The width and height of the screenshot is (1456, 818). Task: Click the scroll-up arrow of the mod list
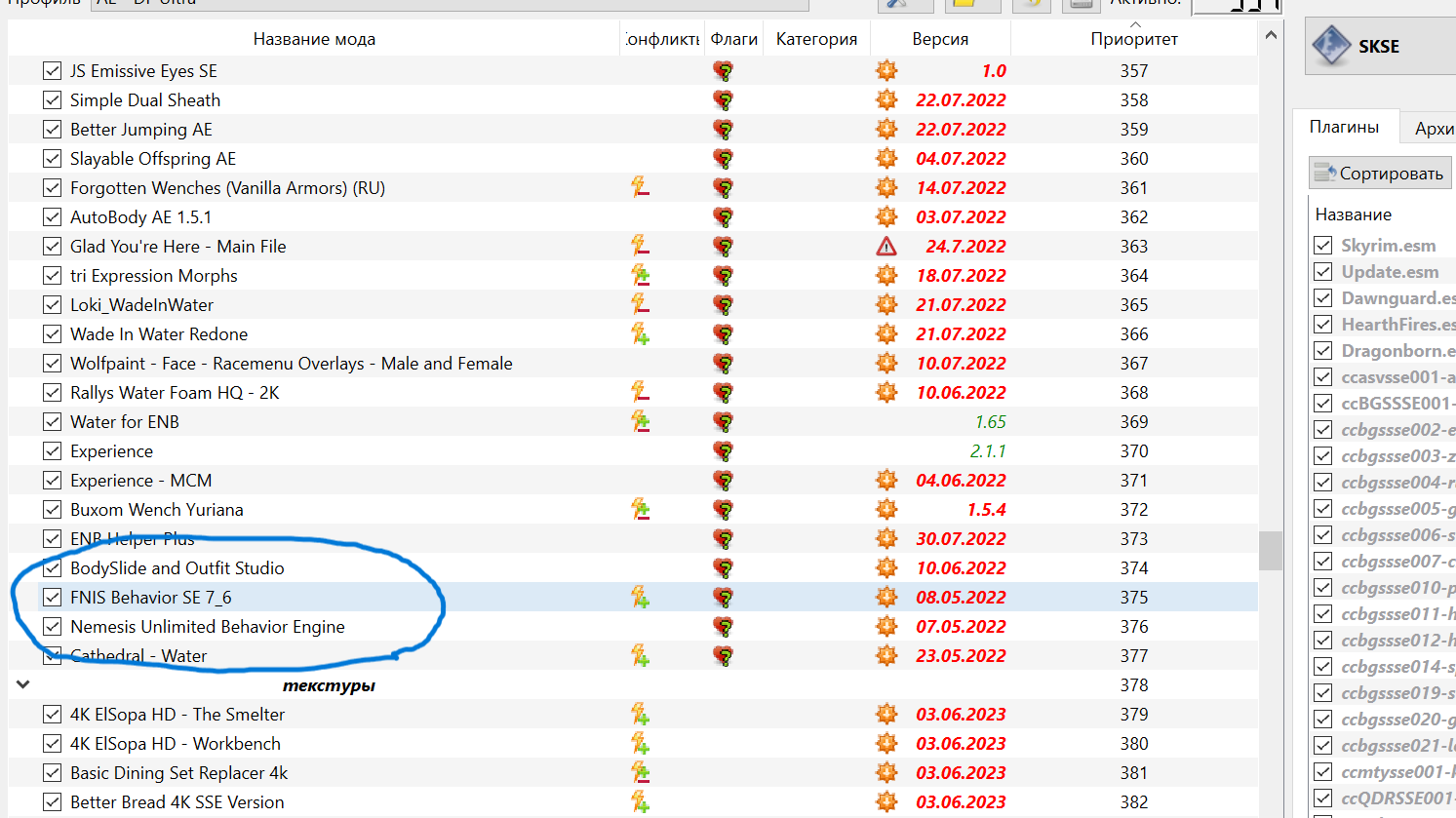[1270, 35]
